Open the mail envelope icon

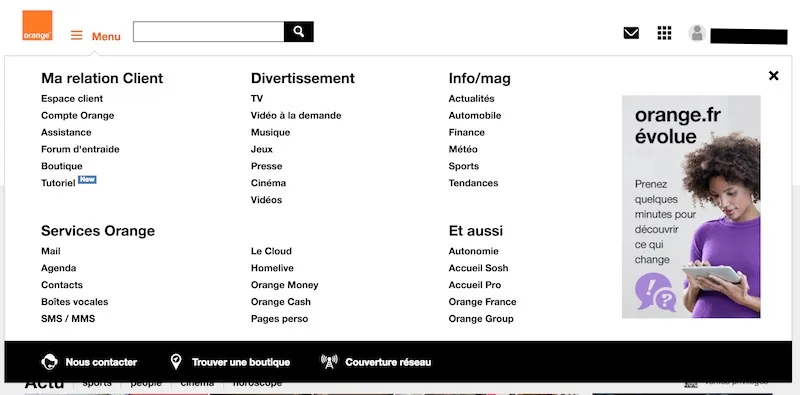click(x=631, y=33)
